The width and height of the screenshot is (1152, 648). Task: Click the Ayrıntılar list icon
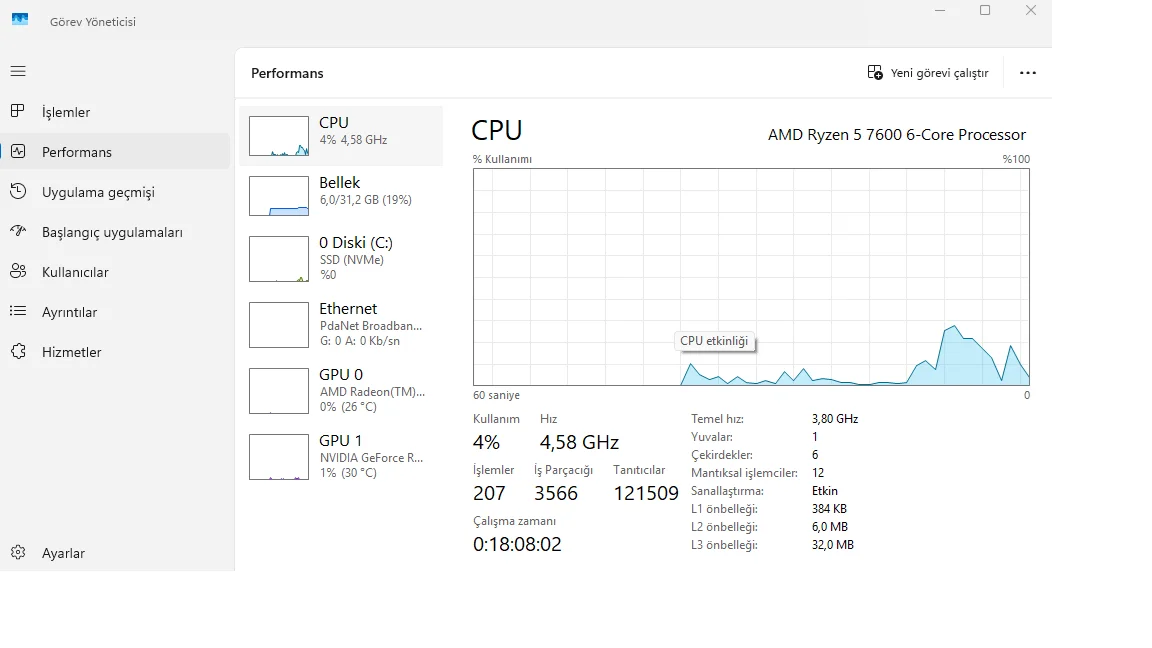pyautogui.click(x=18, y=311)
